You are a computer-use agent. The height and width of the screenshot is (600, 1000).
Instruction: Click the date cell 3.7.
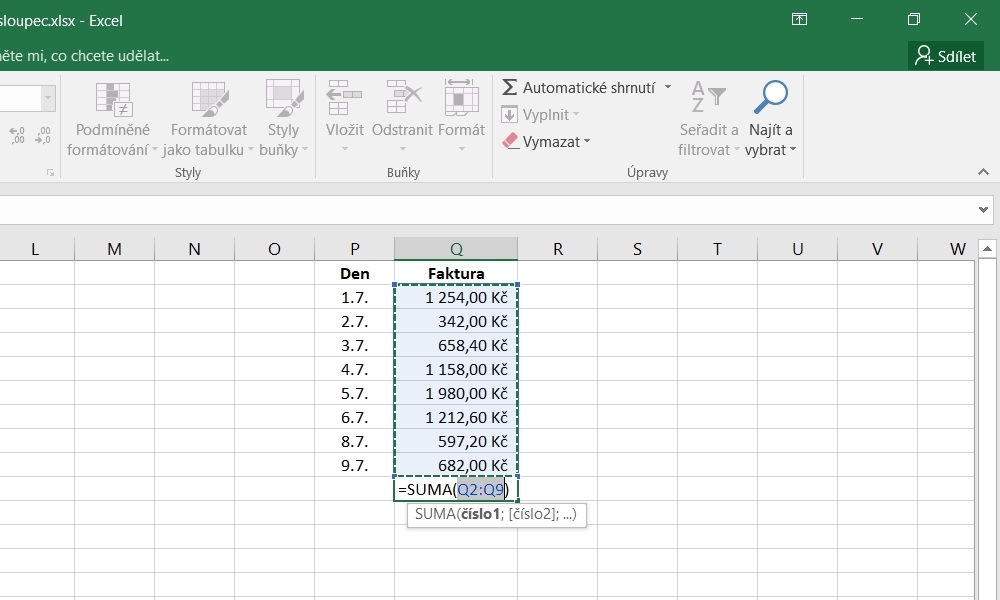click(x=355, y=345)
